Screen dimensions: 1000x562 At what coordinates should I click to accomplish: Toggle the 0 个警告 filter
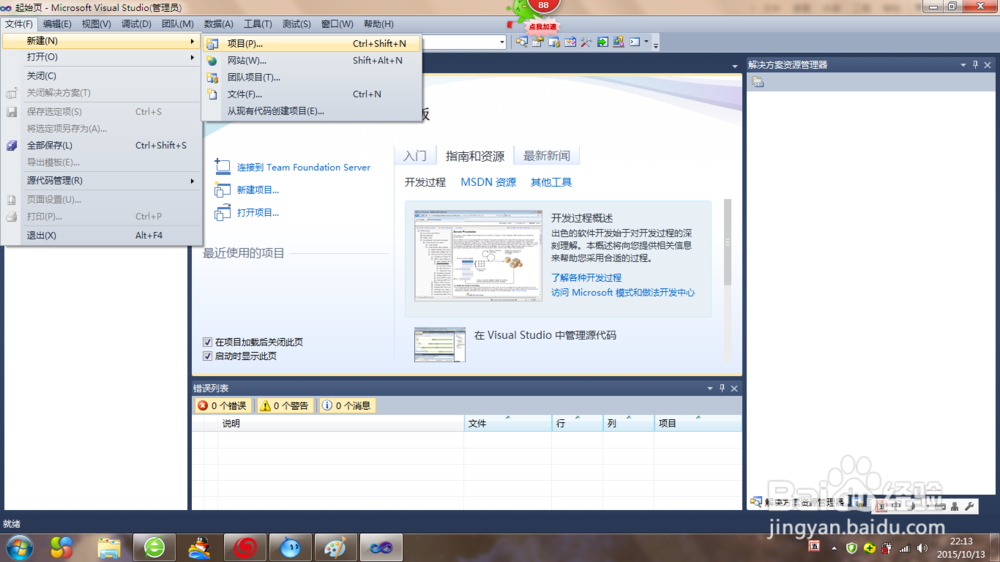[x=284, y=406]
